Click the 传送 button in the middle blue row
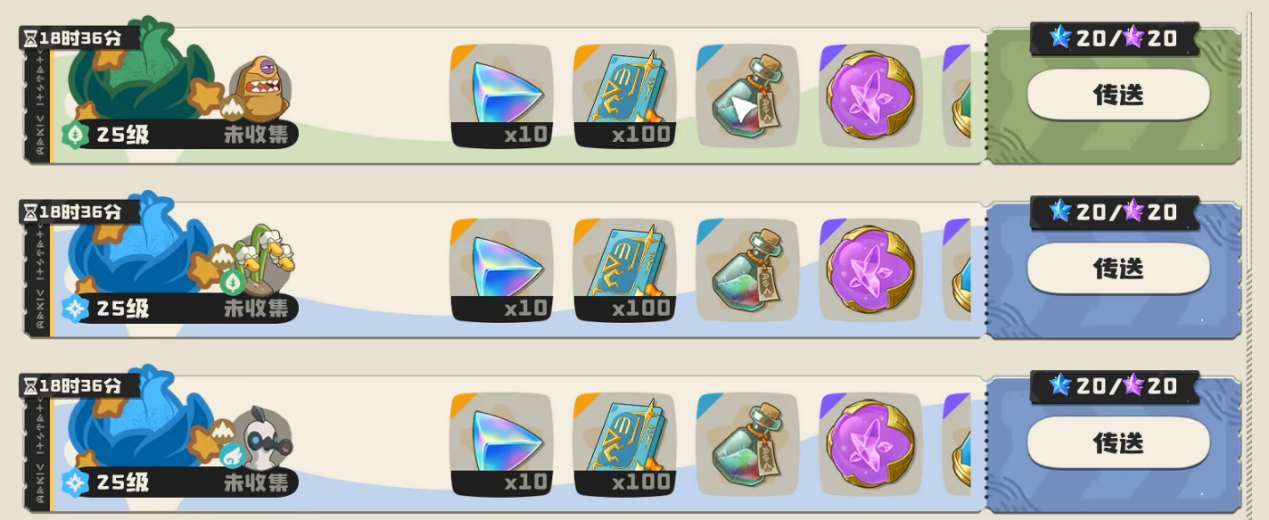The image size is (1269, 520). pos(1117,268)
